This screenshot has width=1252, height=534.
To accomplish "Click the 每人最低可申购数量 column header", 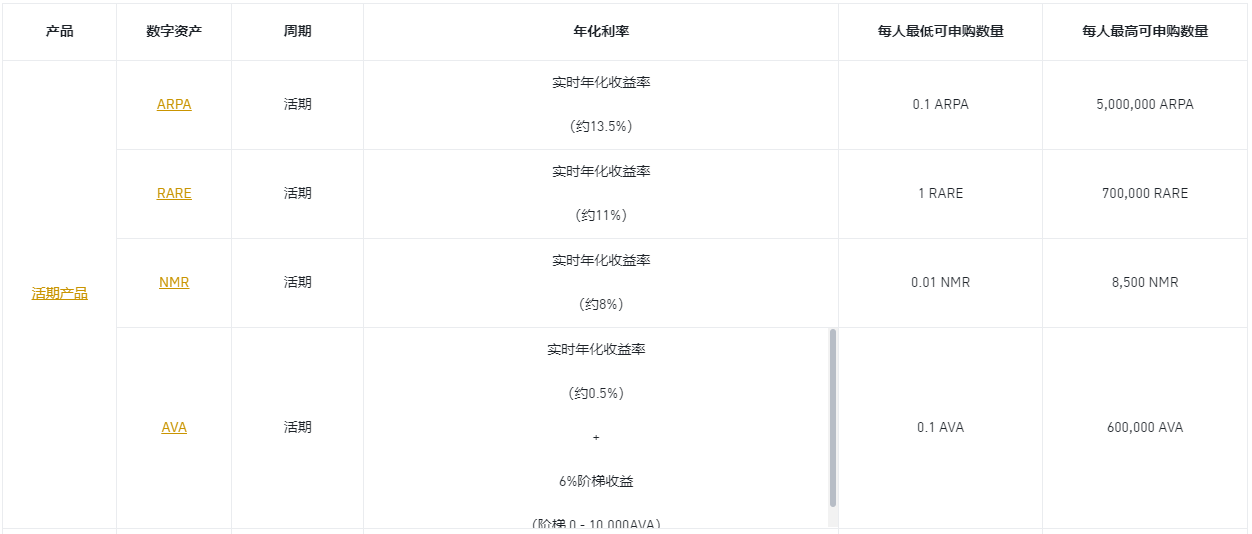I will (940, 31).
